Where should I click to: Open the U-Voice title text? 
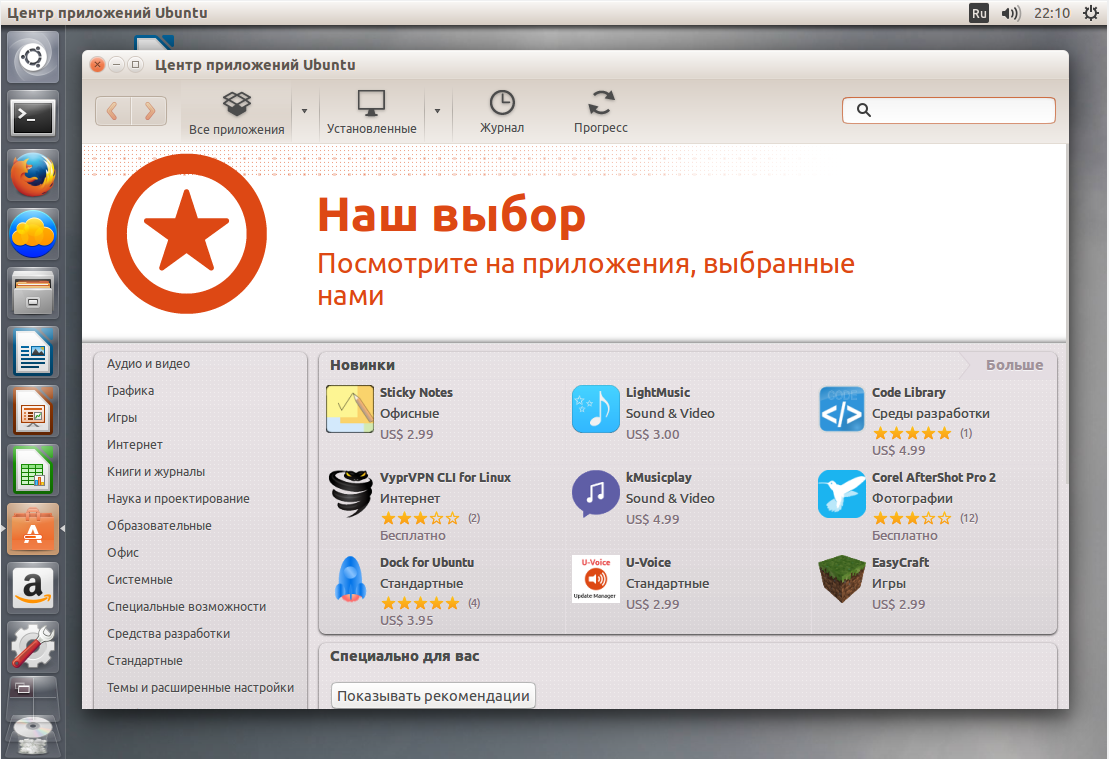pyautogui.click(x=649, y=562)
